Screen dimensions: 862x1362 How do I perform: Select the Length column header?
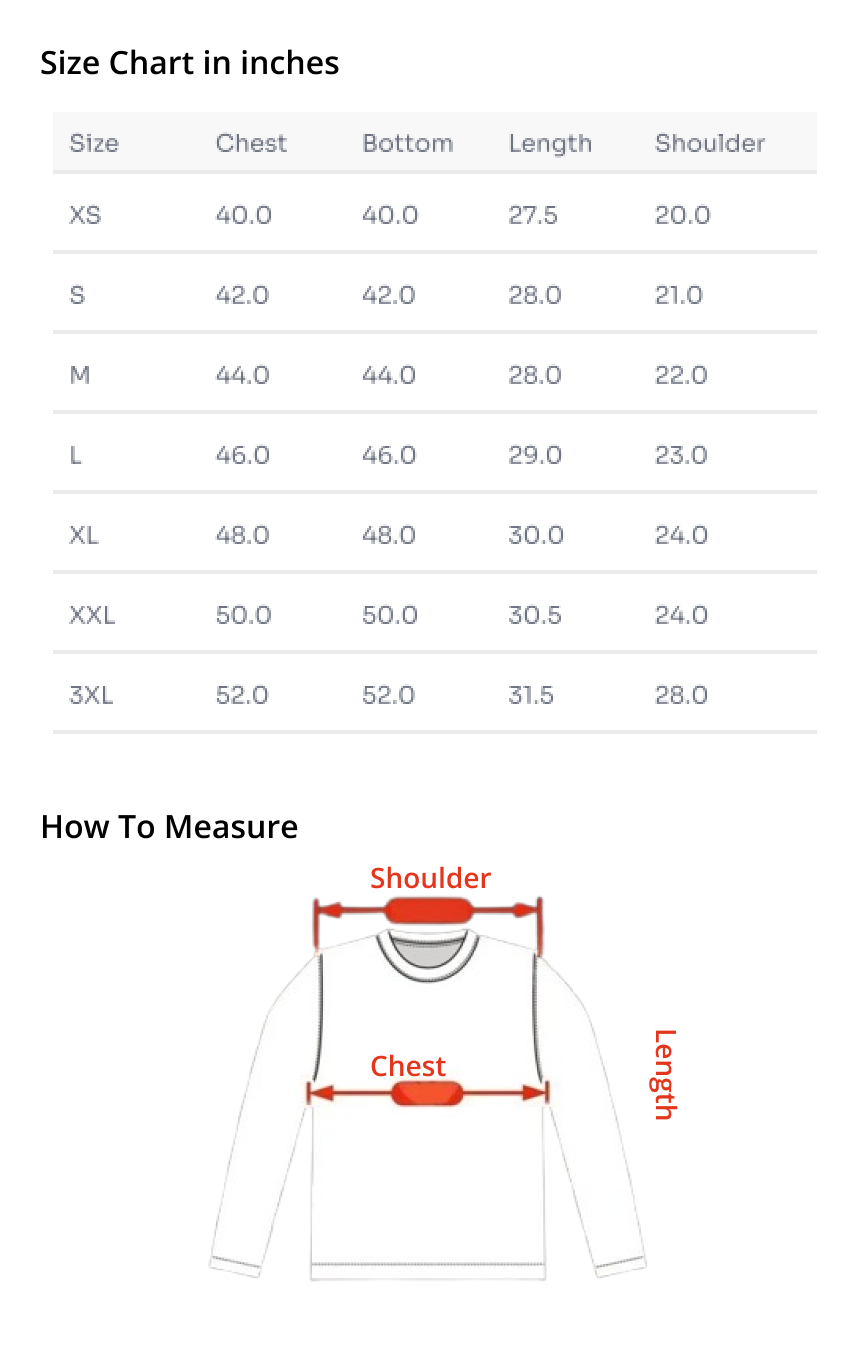pyautogui.click(x=550, y=144)
